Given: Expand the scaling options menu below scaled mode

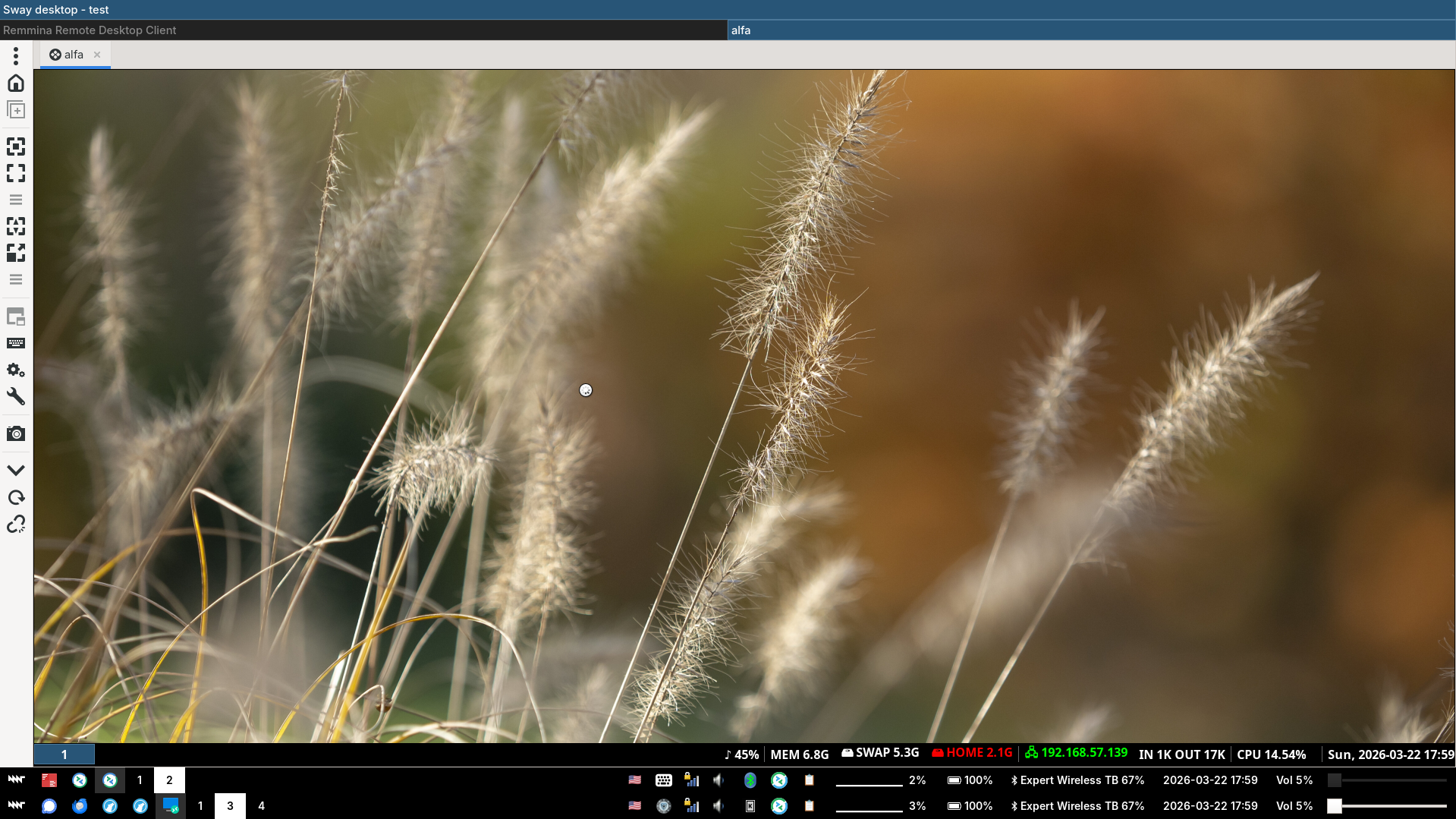Looking at the screenshot, I should coord(16,279).
